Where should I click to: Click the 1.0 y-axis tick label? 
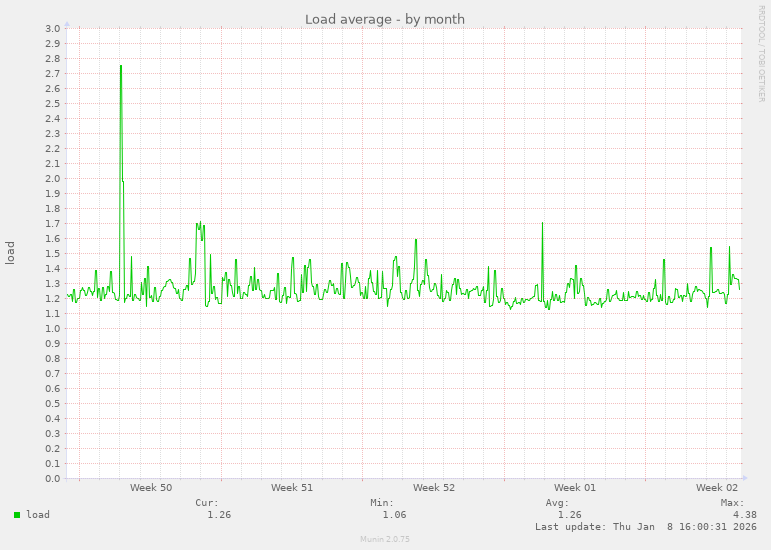pos(53,329)
